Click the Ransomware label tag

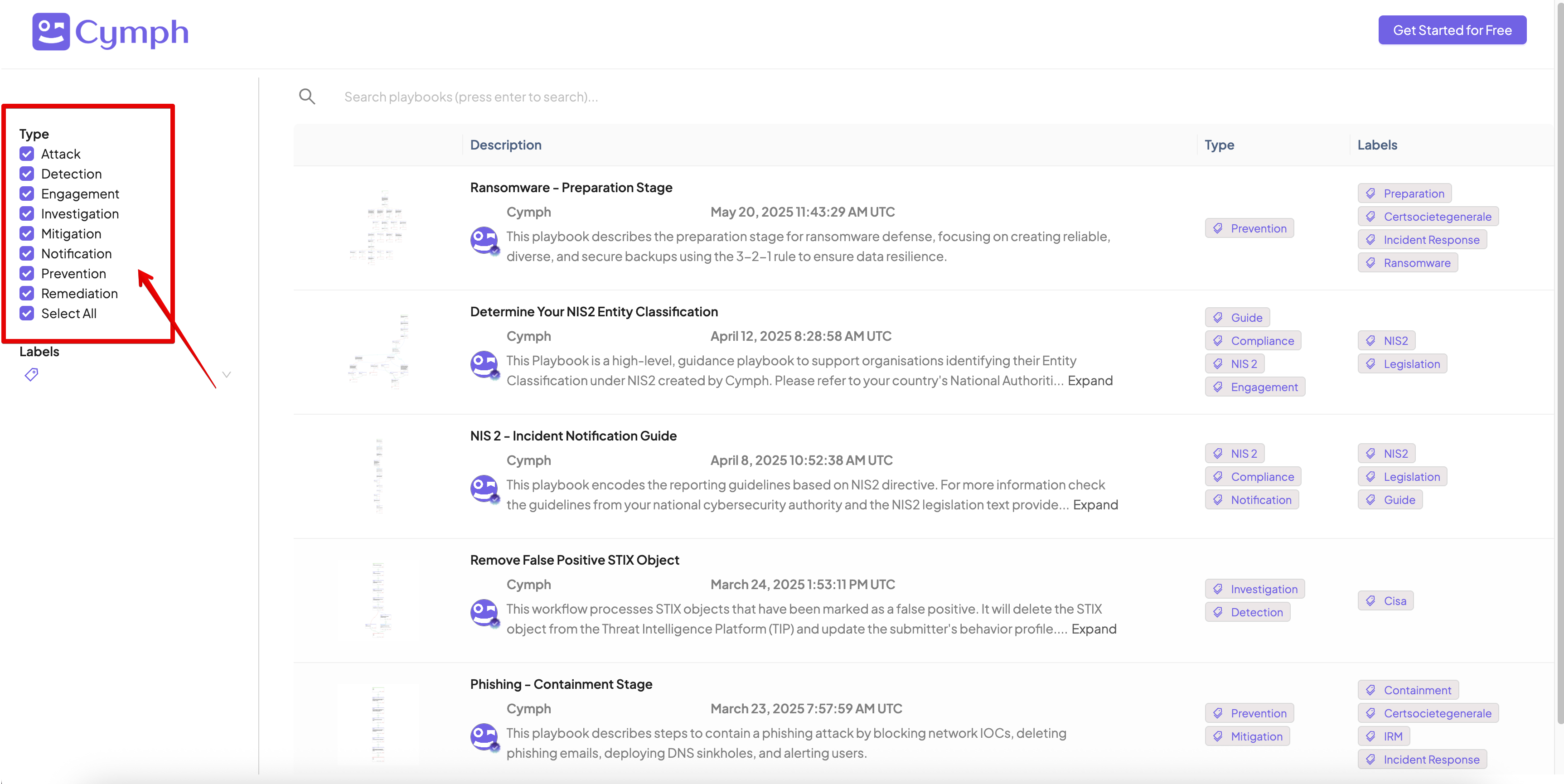tap(1408, 263)
